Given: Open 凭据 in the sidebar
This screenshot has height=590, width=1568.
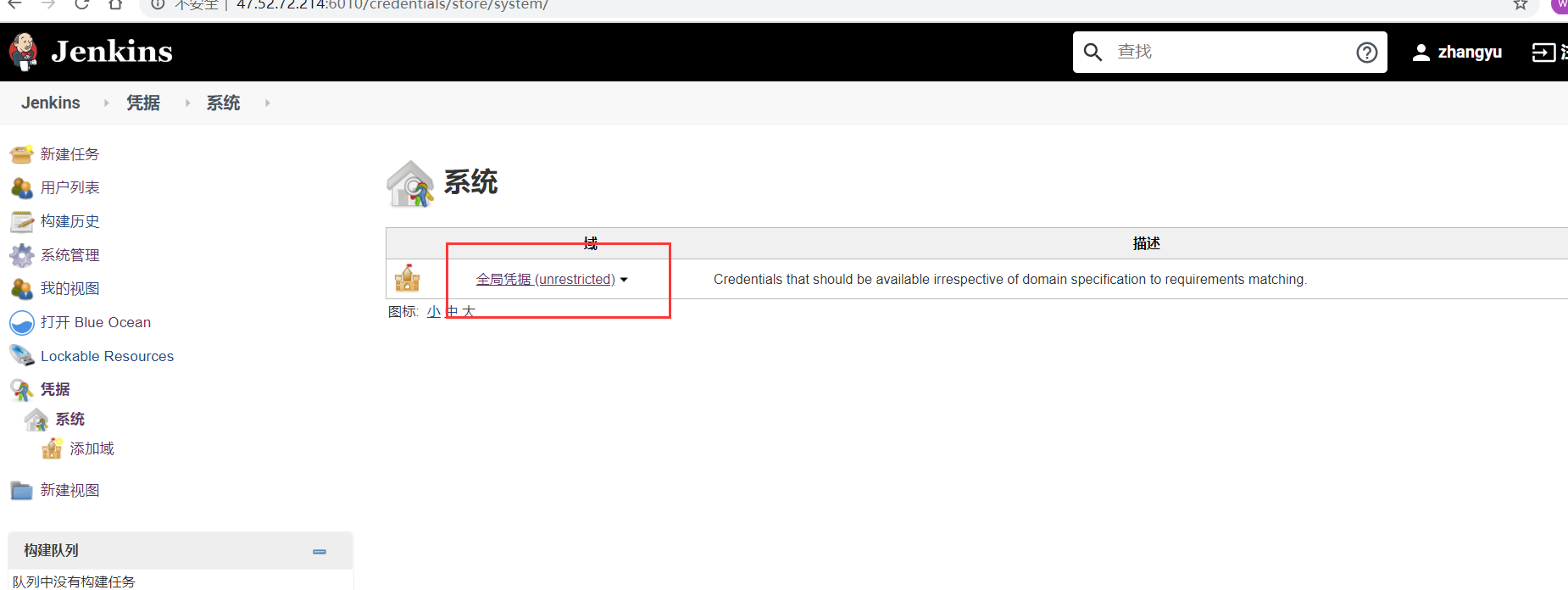Looking at the screenshot, I should point(55,389).
